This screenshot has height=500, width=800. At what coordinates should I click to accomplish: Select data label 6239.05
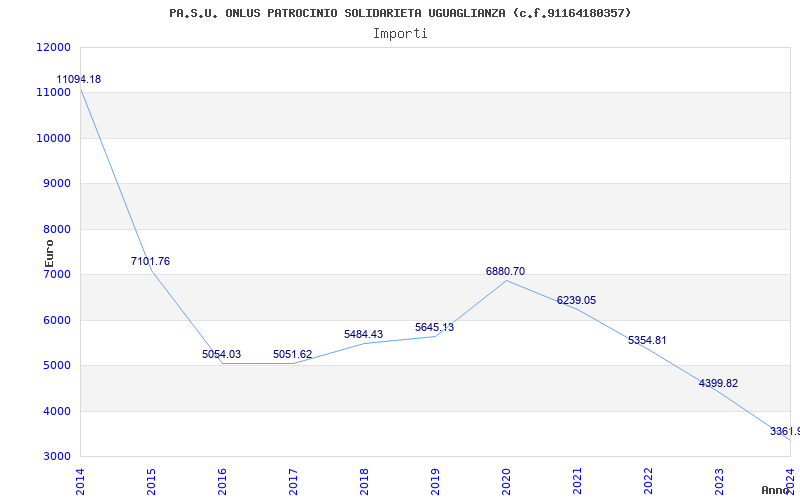click(576, 300)
